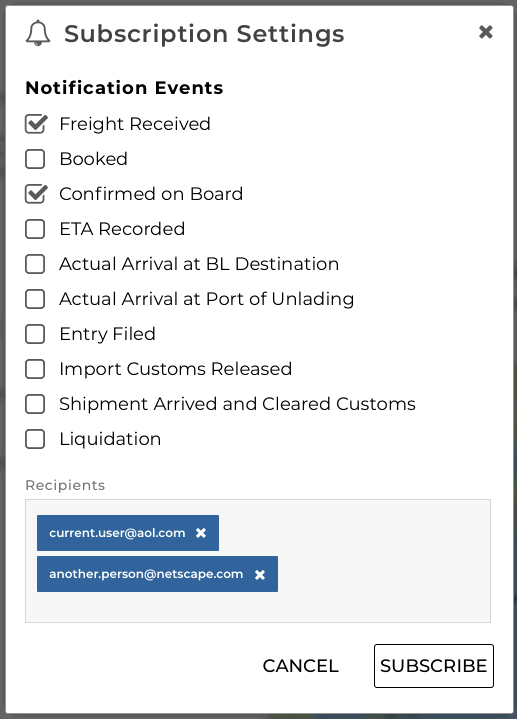Screen dimensions: 517x719
Task: Enable the Booked notification checkbox
Action: [35, 159]
